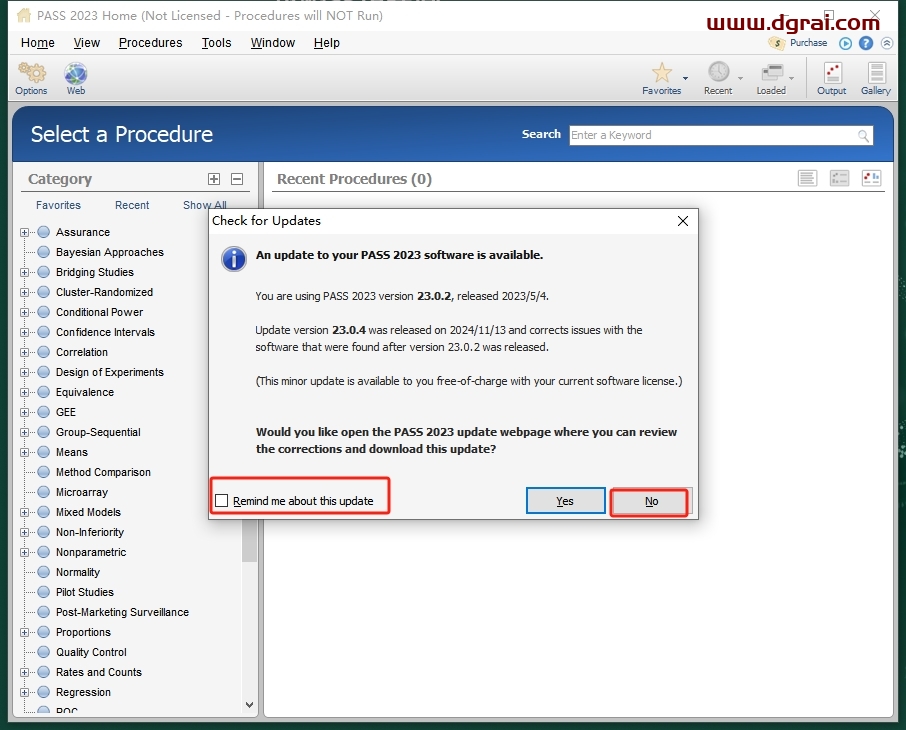Click the blue help question mark icon
906x730 pixels.
[x=866, y=43]
